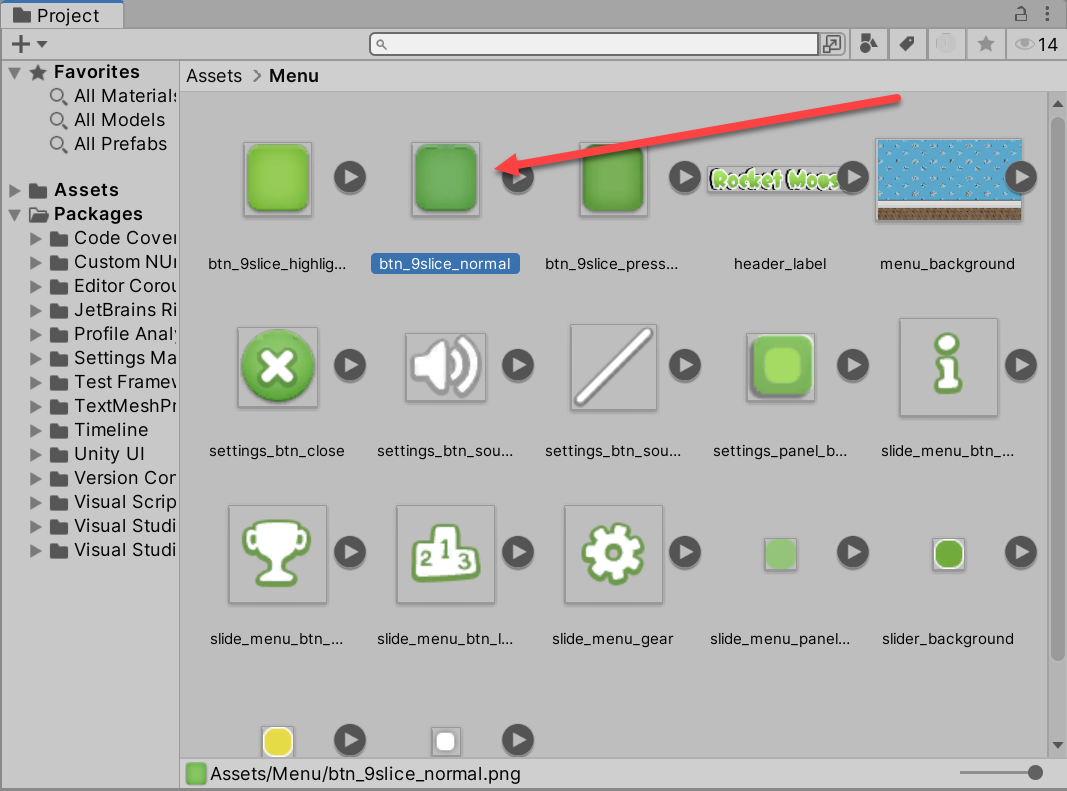Select the settings_panel_b... asset thumbnail
Screen dimensions: 1067x791
pyautogui.click(x=781, y=367)
